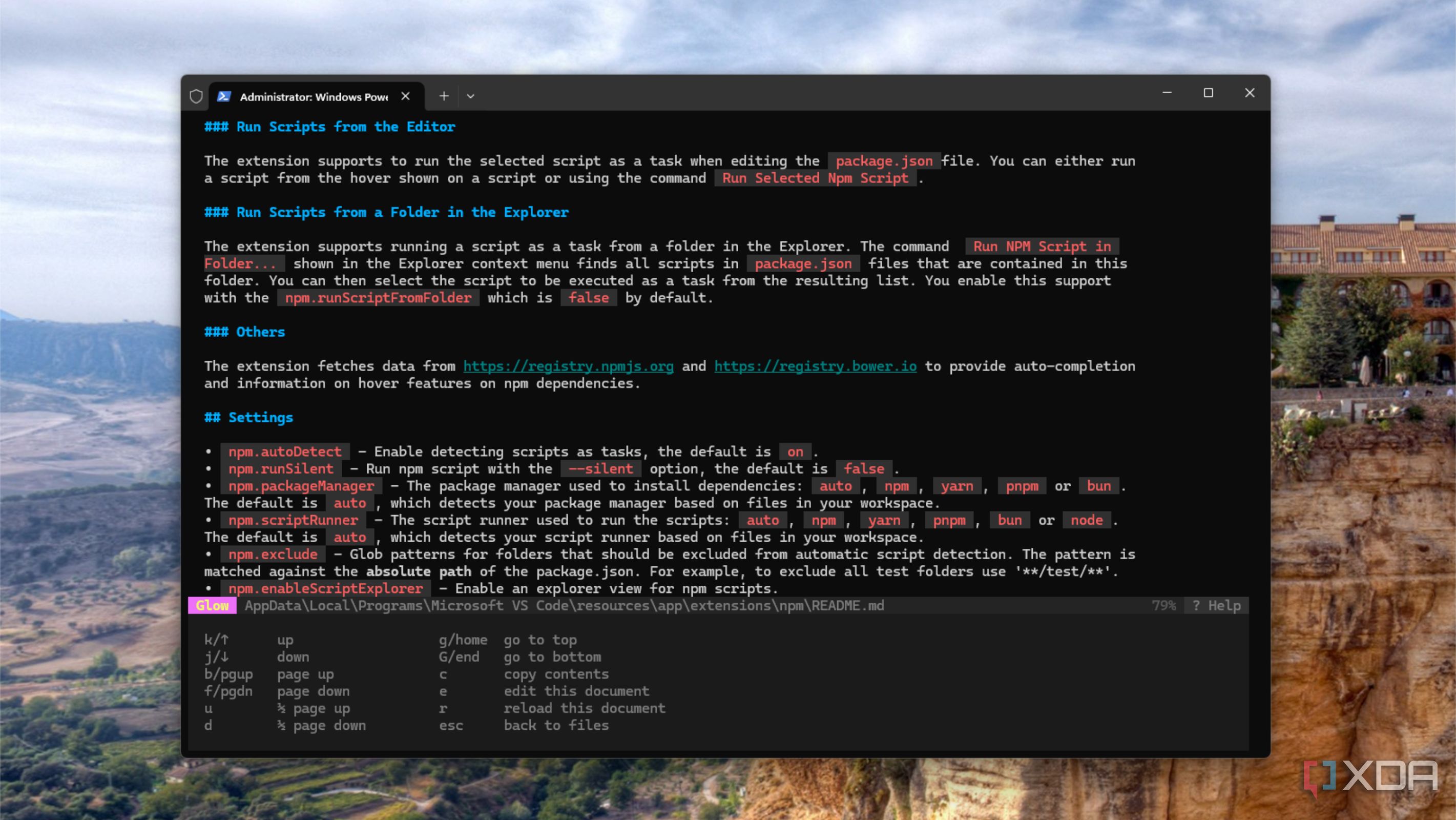The height and width of the screenshot is (820, 1456).
Task: Click the 'npm.enableScriptExplorer' setting
Action: (x=325, y=589)
